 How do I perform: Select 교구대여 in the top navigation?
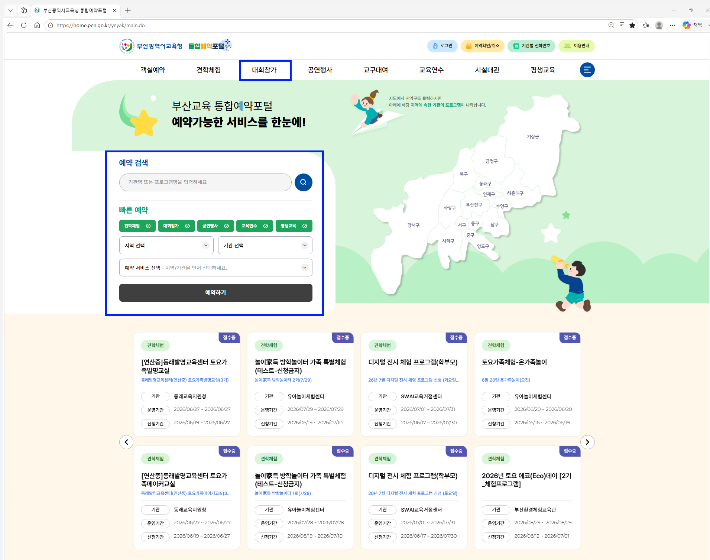click(376, 70)
